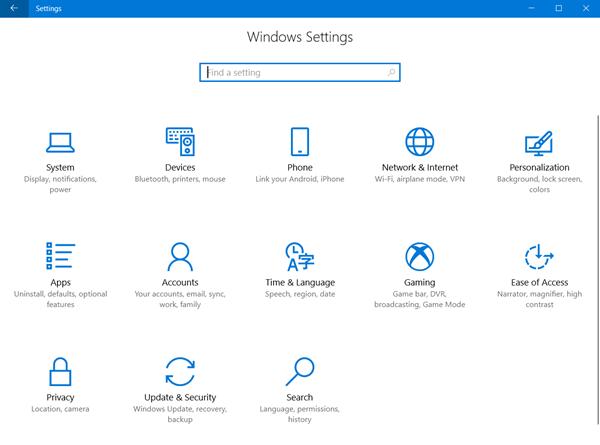Click the Apps label

pos(60,283)
